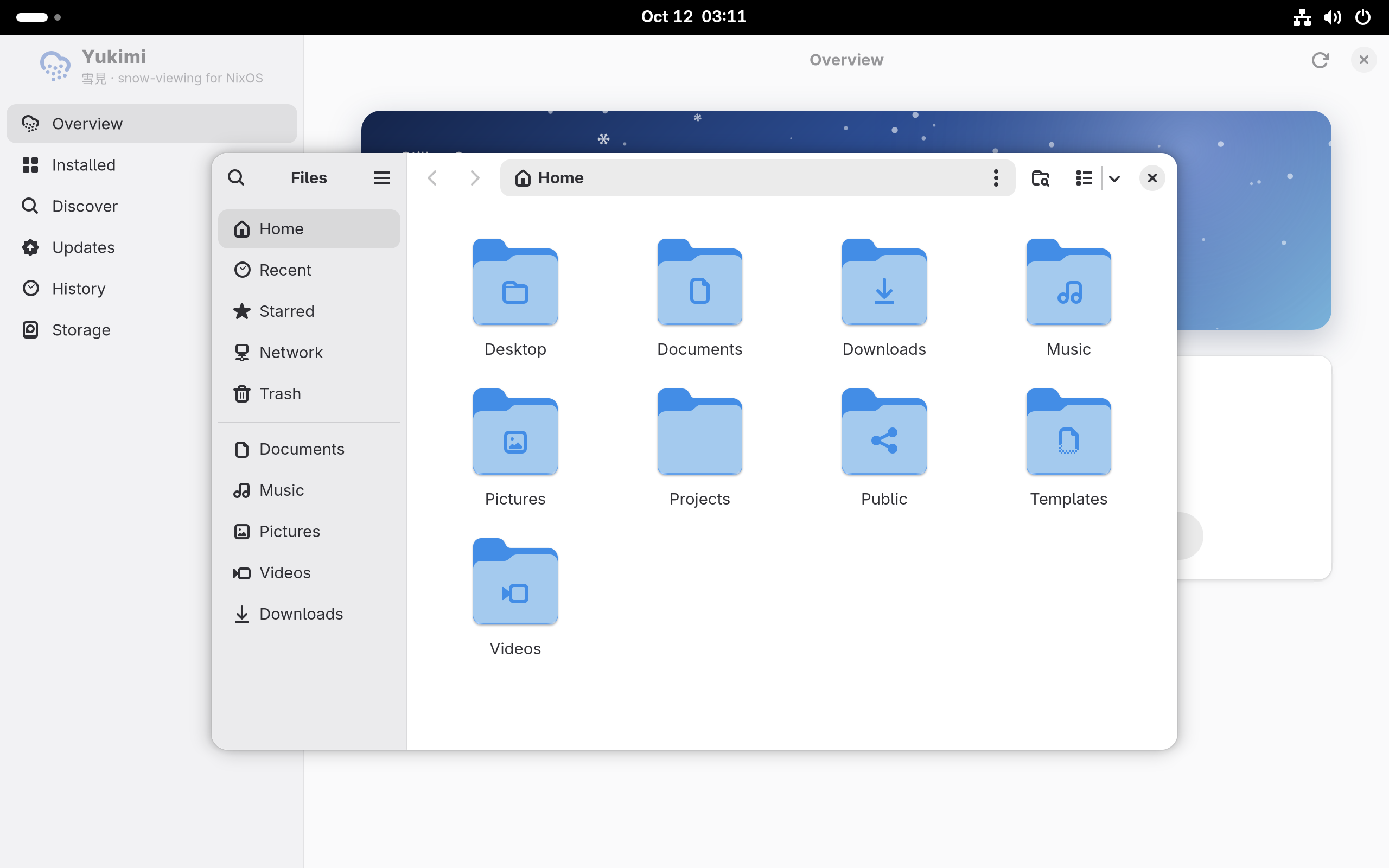Click the search folder icon in Files toolbar
Screen dimensions: 1389x868
pyautogui.click(x=1040, y=178)
